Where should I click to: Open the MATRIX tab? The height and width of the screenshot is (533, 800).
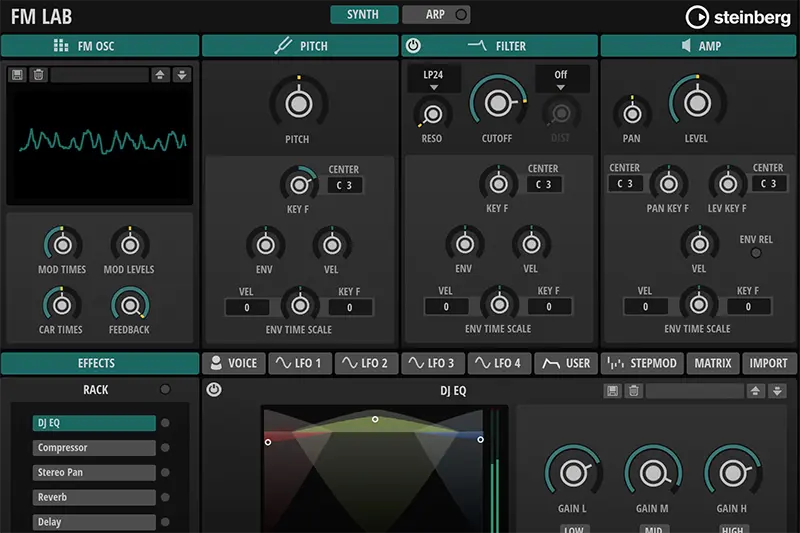pos(713,363)
